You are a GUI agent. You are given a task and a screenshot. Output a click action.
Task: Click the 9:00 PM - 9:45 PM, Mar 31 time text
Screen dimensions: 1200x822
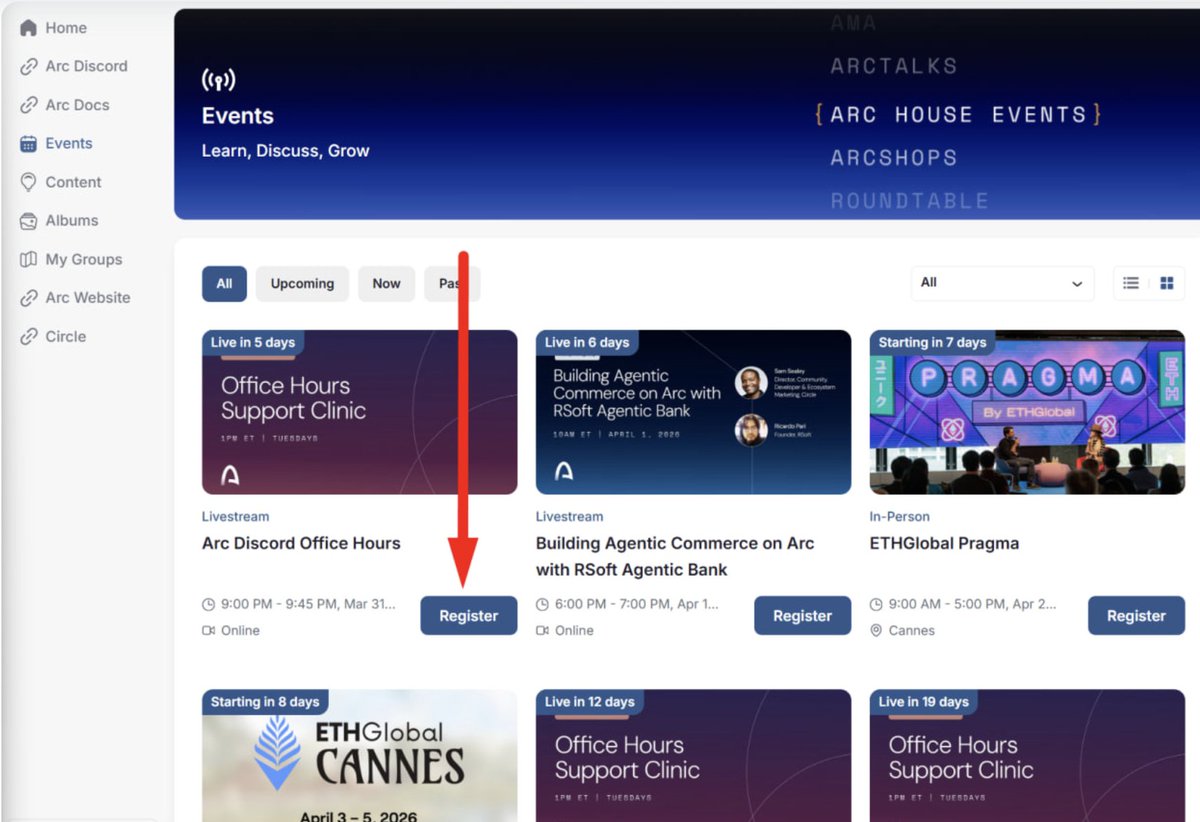coord(308,605)
